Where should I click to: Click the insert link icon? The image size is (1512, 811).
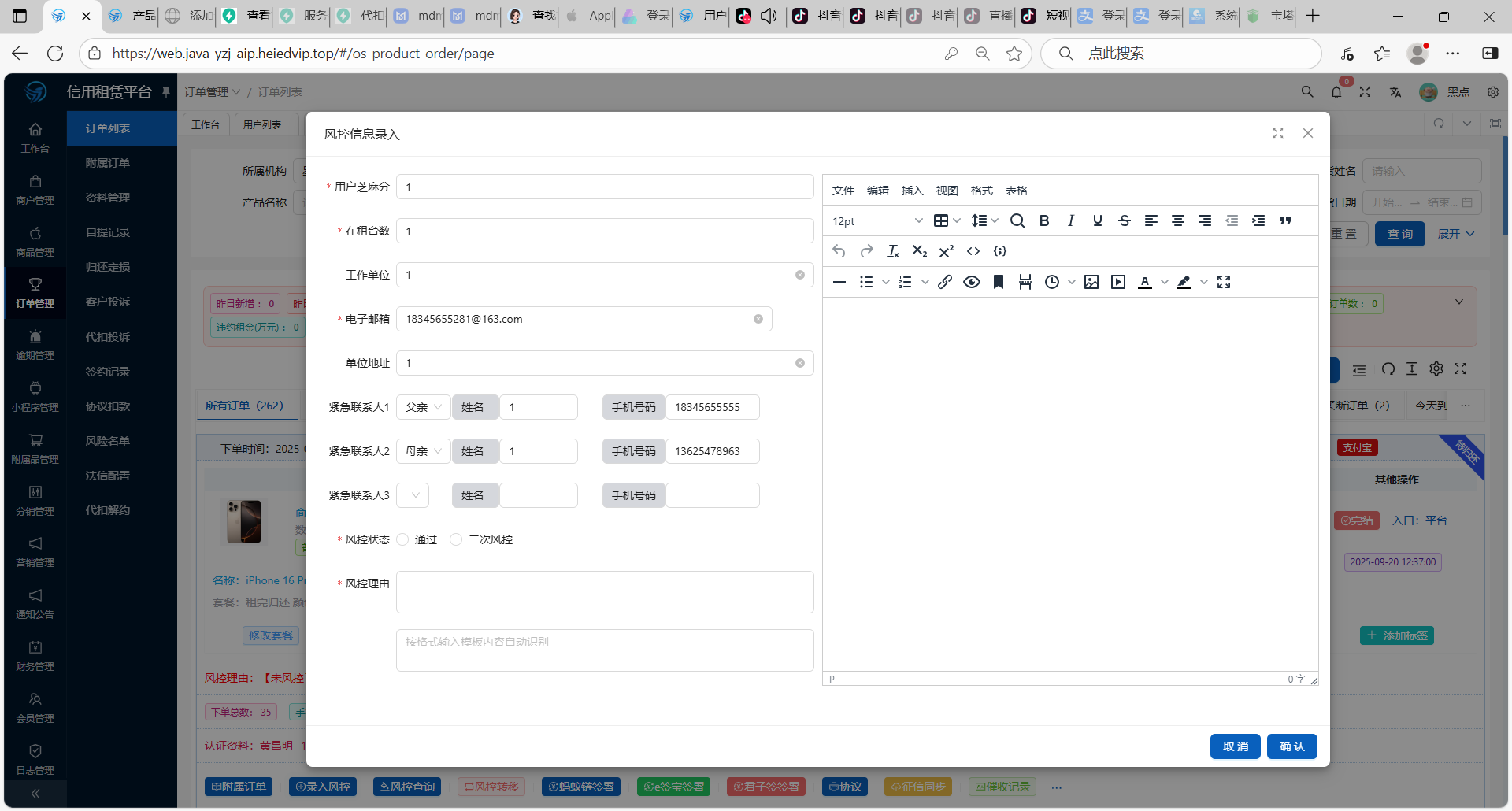pyautogui.click(x=945, y=282)
